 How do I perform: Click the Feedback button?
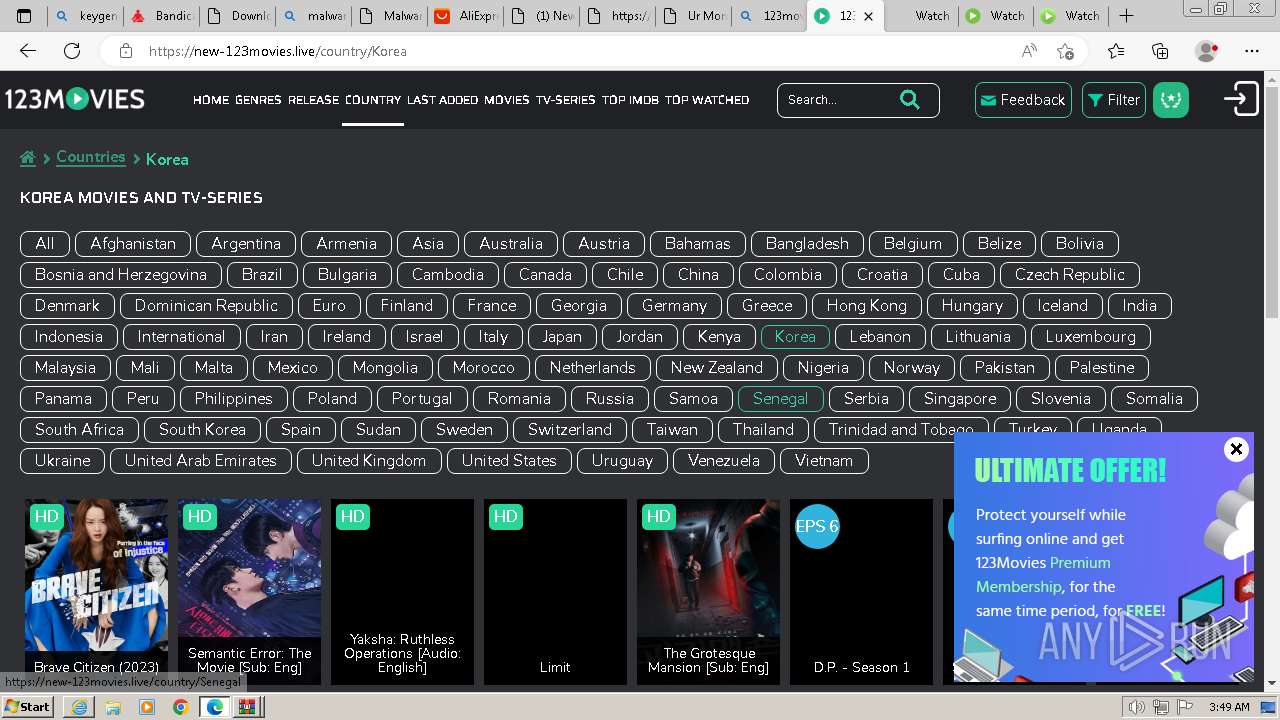1023,100
